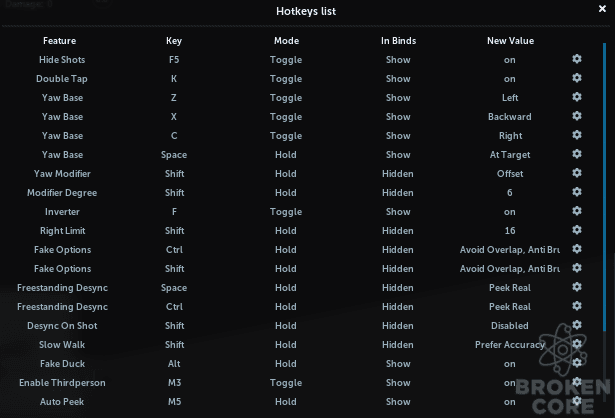Click 'Hold' mode in Fake Duck row

coord(286,364)
